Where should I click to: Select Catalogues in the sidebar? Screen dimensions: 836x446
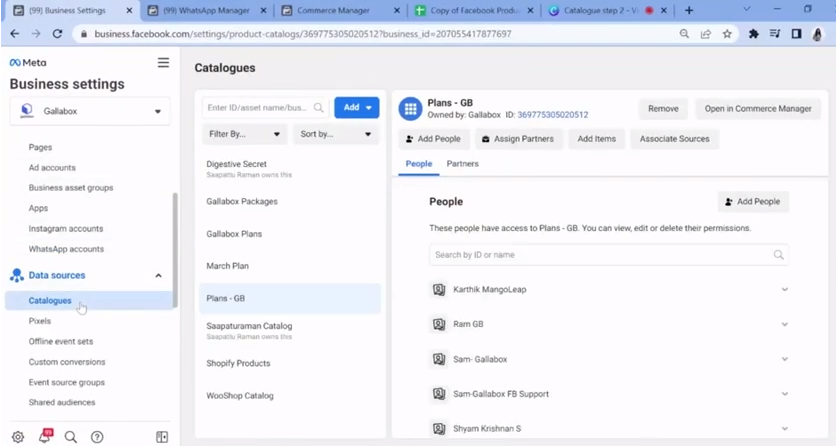tap(89, 301)
